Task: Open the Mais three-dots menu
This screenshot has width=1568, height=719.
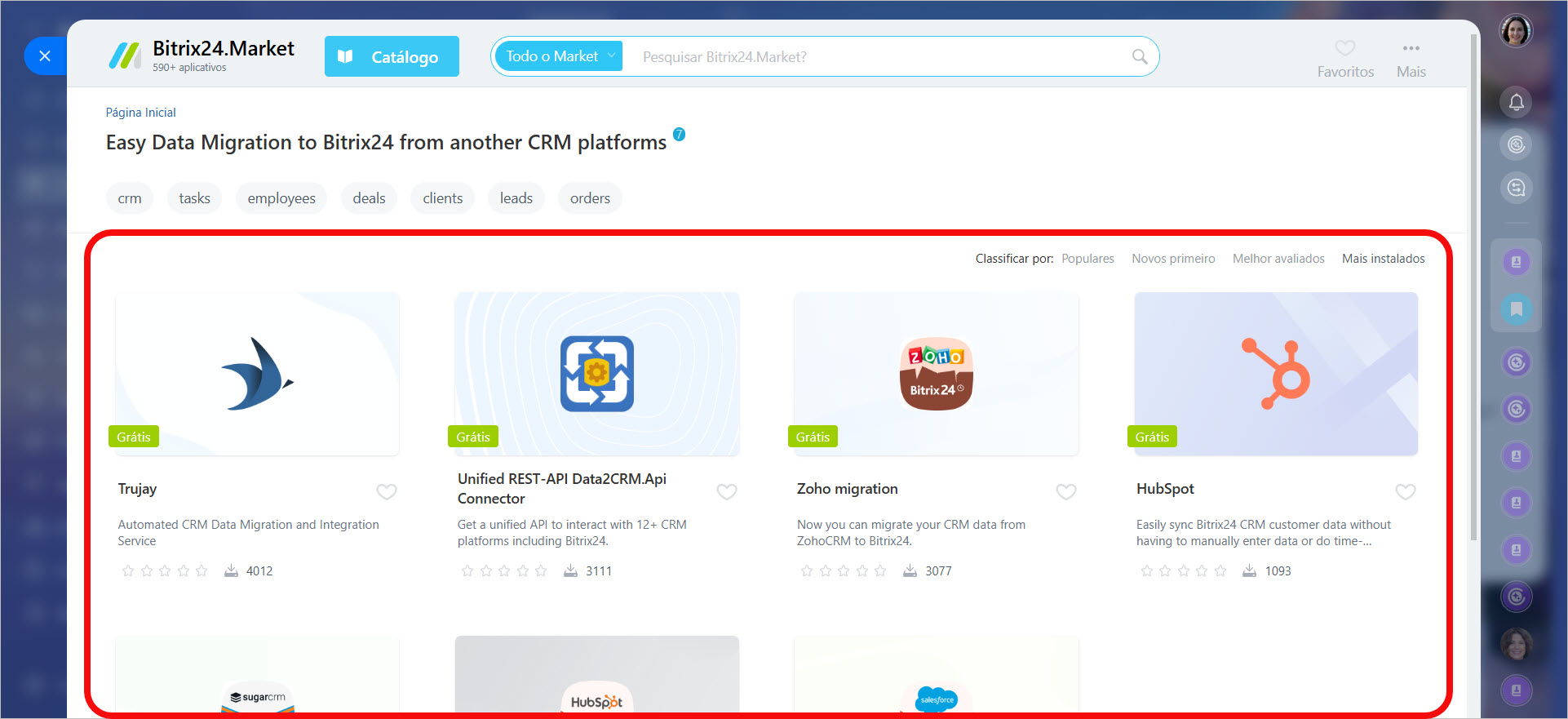Action: click(x=1411, y=48)
